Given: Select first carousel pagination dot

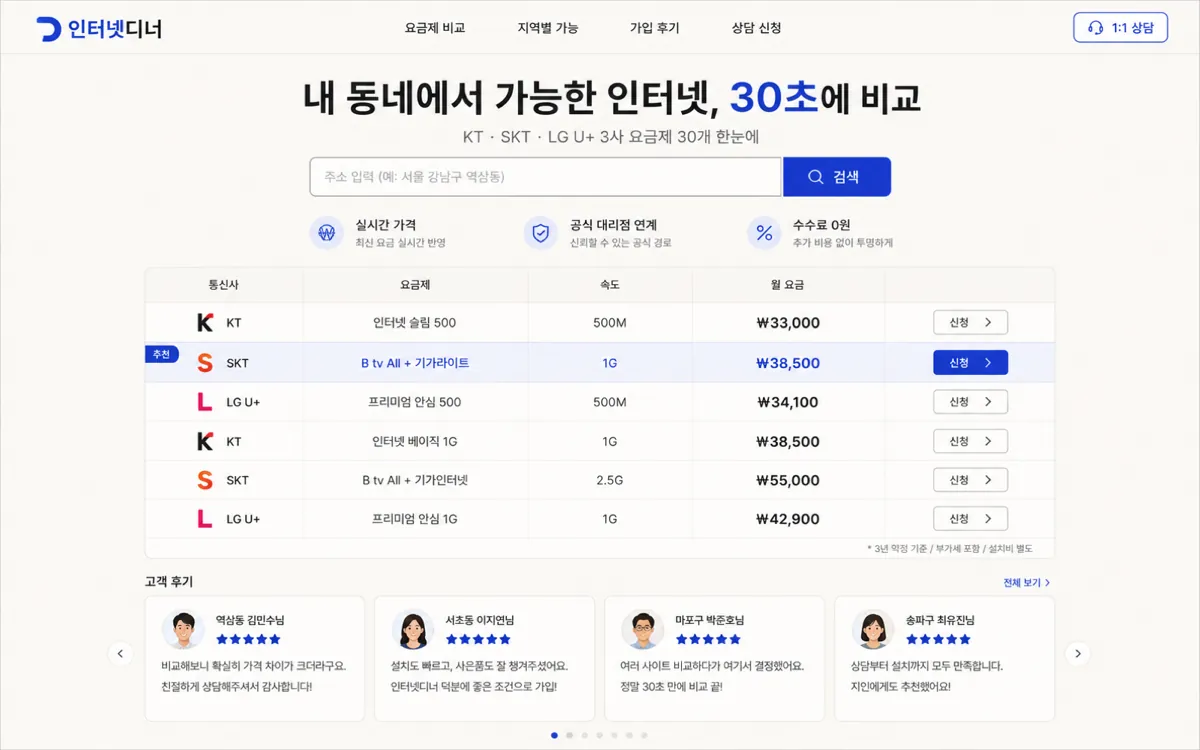Looking at the screenshot, I should (x=555, y=735).
